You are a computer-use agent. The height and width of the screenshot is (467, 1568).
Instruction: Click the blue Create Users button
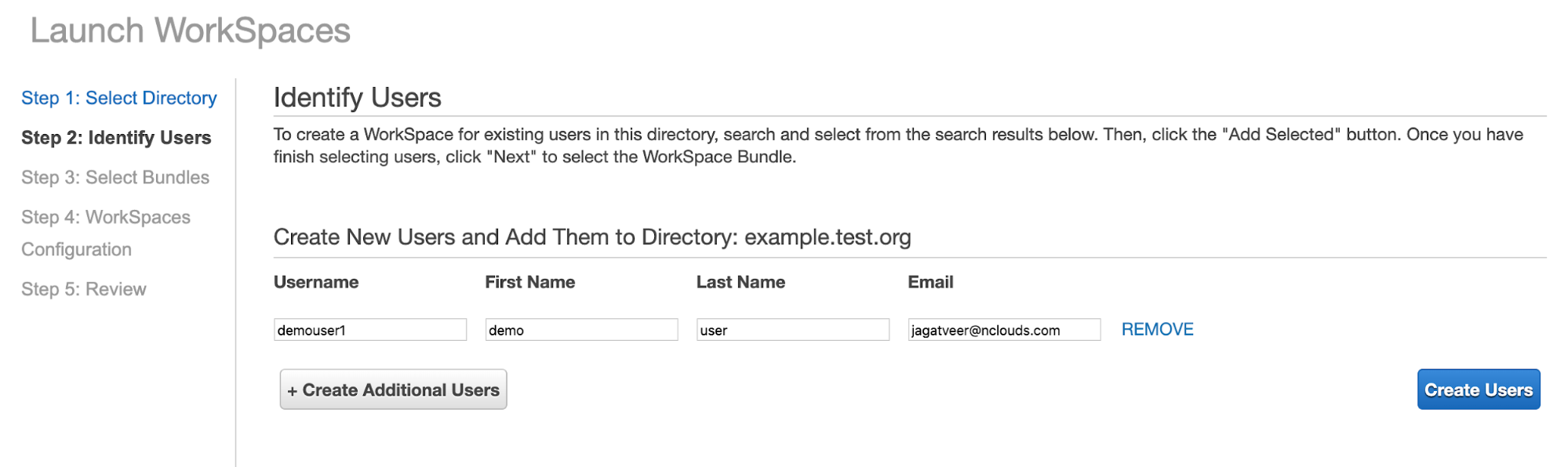(1479, 389)
